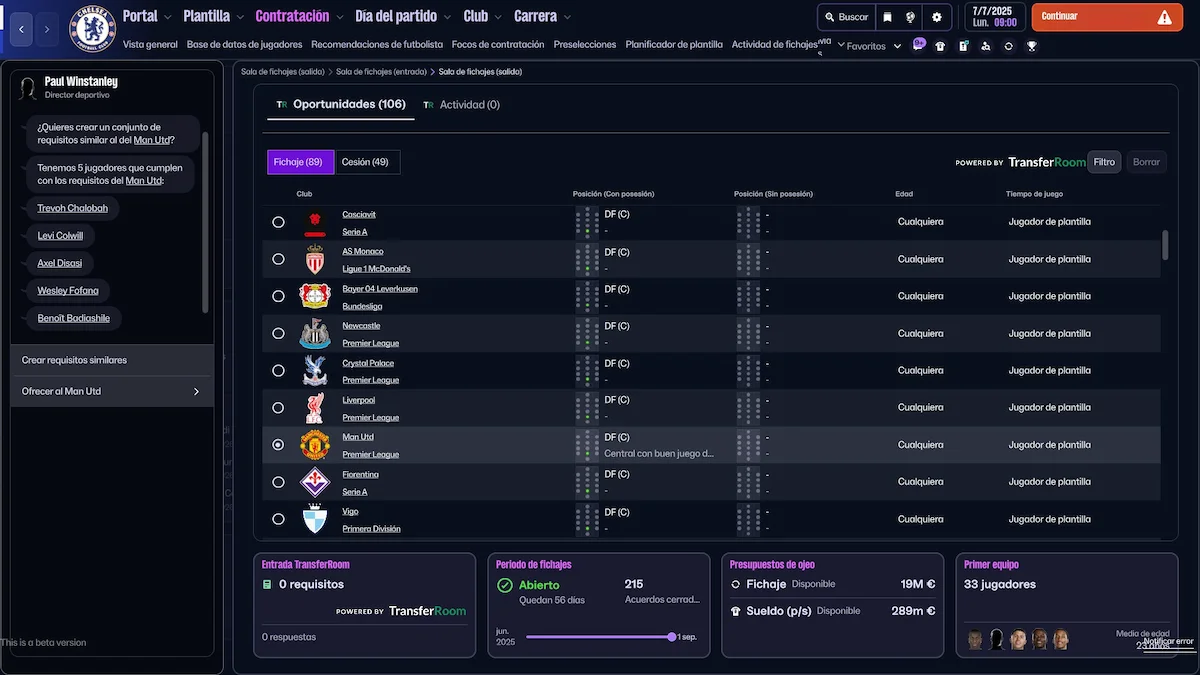The width and height of the screenshot is (1200, 675).
Task: Open Base de datos de jugadores
Action: point(244,45)
